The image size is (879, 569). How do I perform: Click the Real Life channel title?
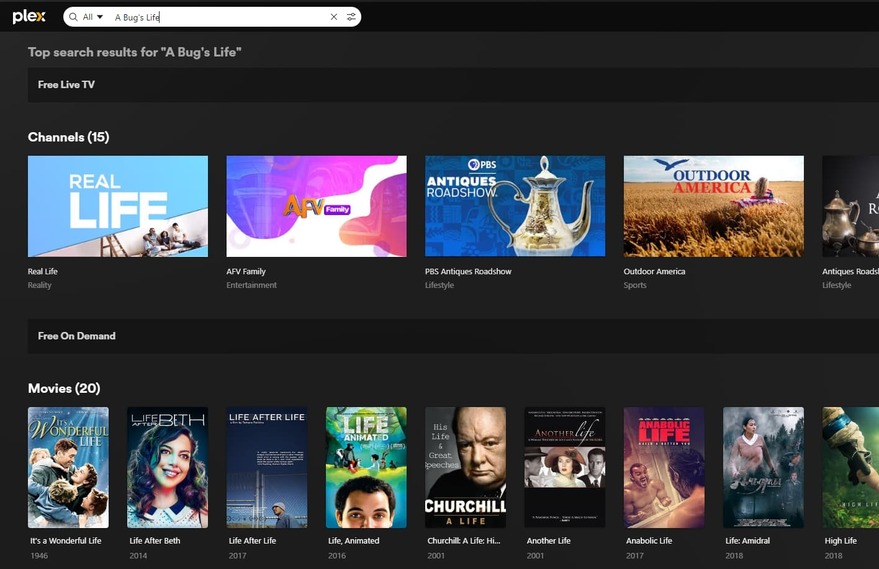pyautogui.click(x=43, y=271)
